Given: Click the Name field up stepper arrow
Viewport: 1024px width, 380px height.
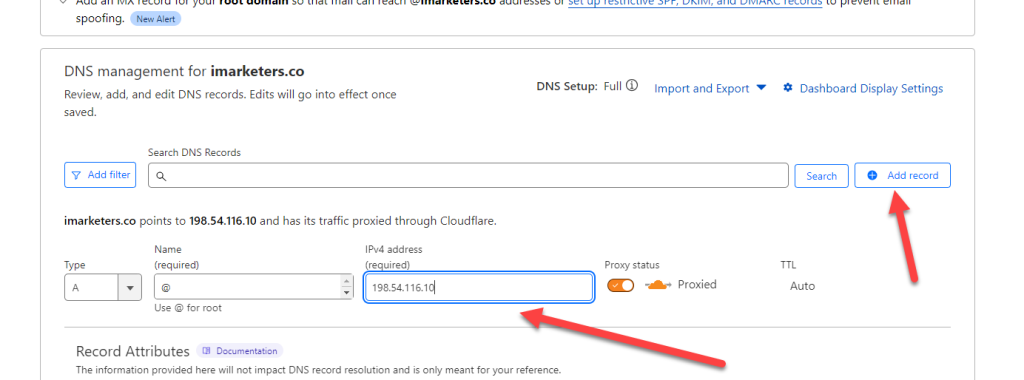Looking at the screenshot, I should [x=347, y=281].
